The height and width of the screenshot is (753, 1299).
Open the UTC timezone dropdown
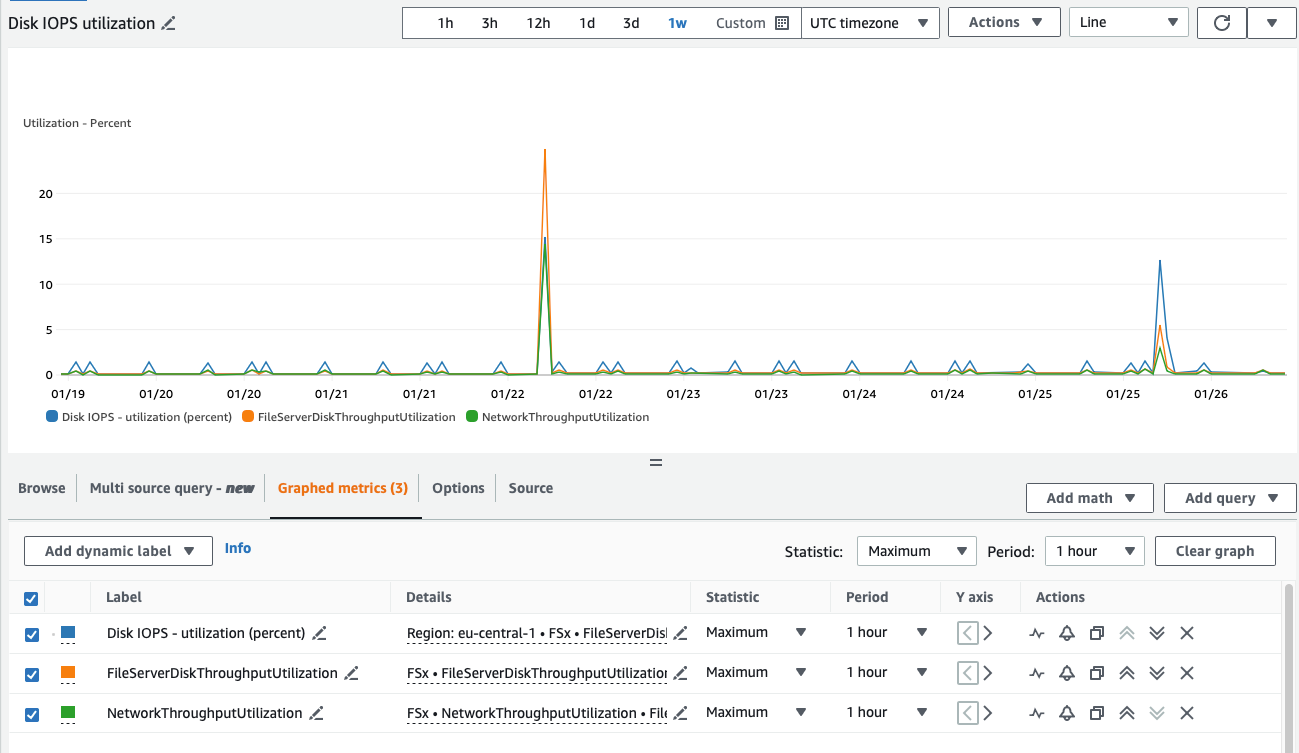[x=869, y=23]
